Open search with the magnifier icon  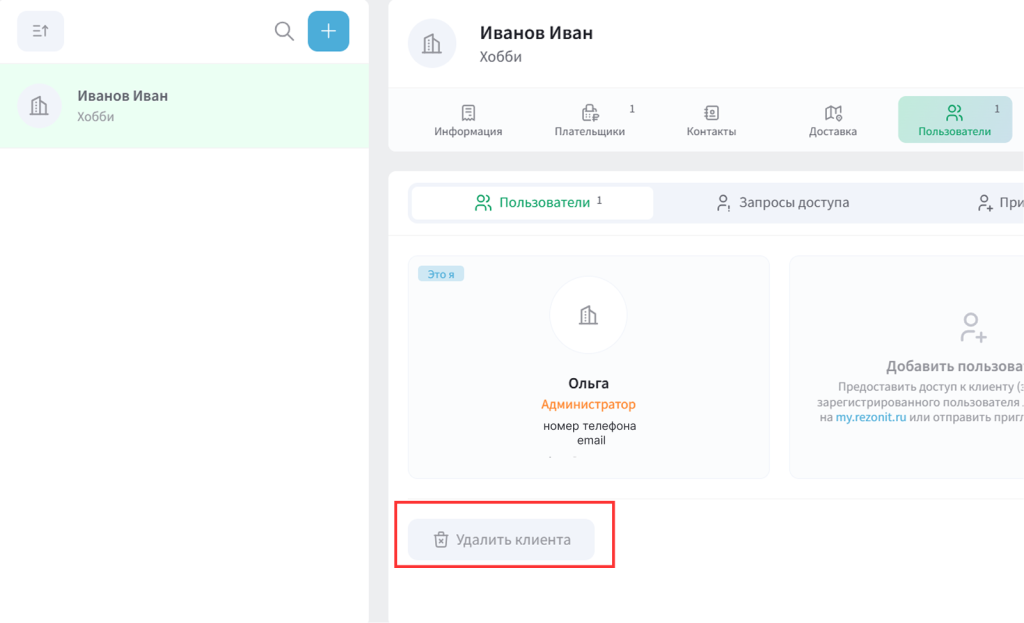284,31
